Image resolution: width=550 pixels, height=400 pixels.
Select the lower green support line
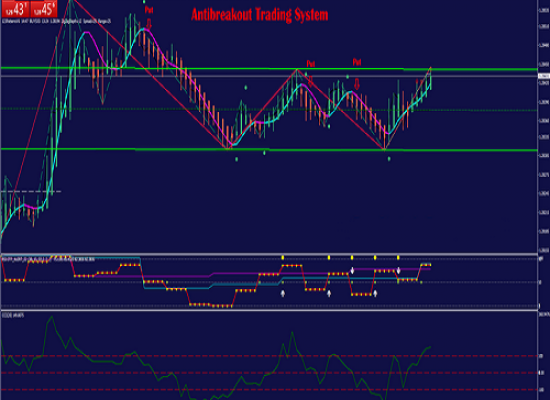click(x=269, y=150)
